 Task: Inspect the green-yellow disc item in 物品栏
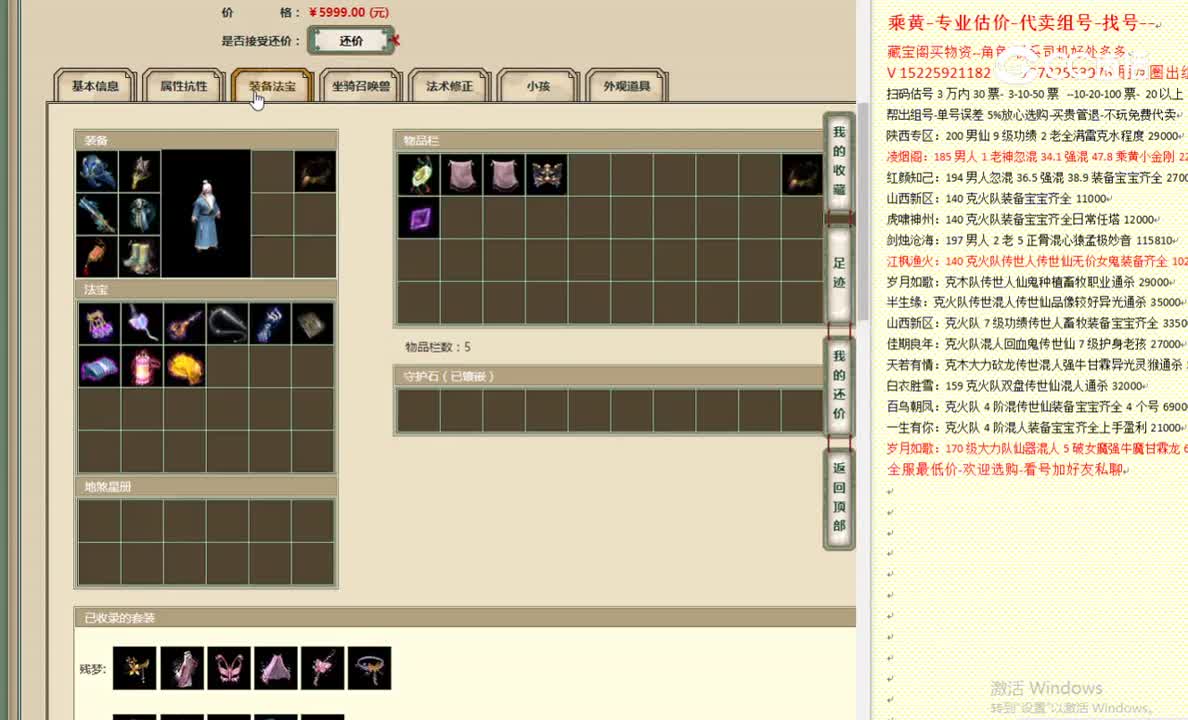pos(418,174)
